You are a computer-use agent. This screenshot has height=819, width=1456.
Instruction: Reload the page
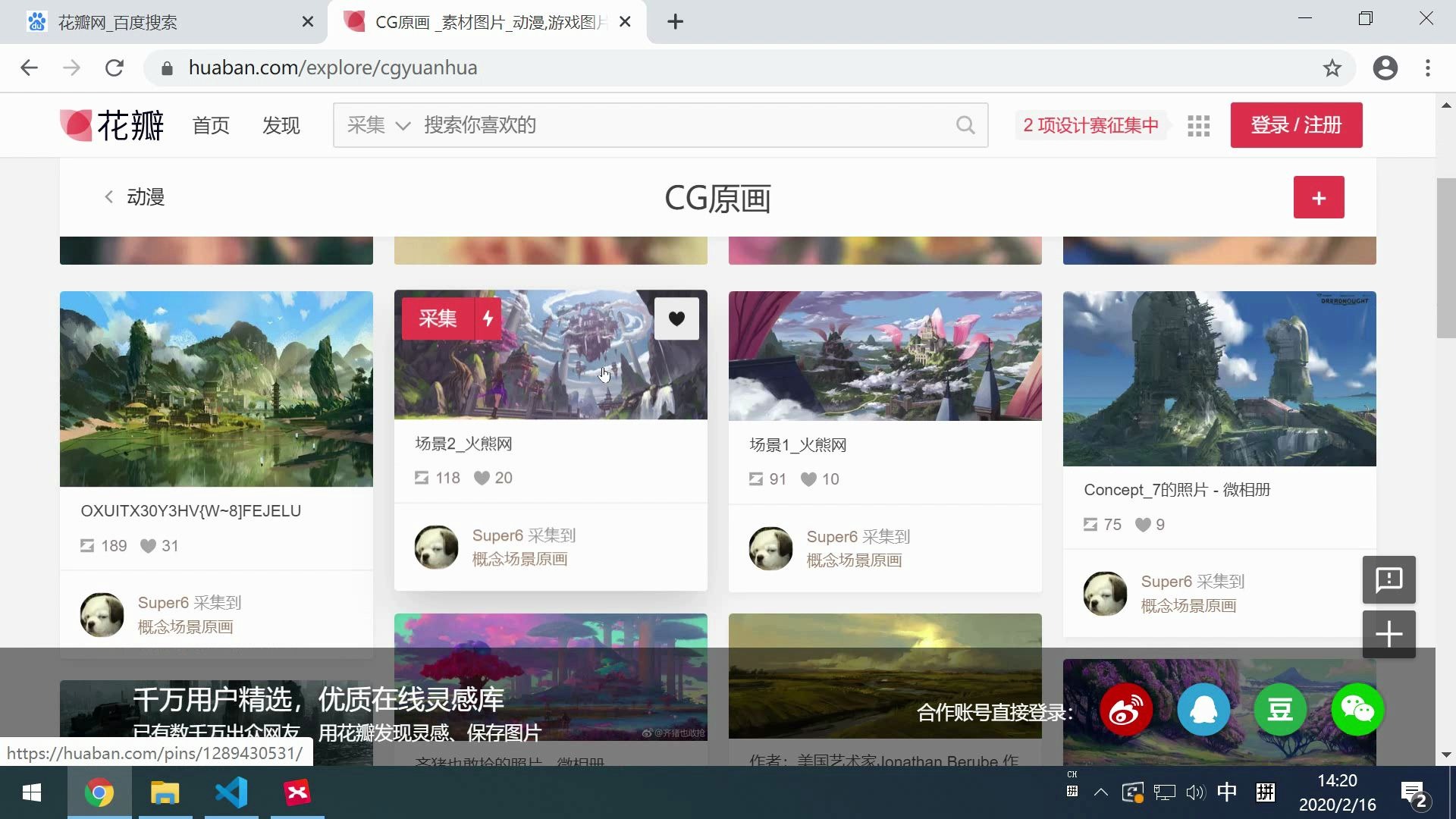click(114, 68)
